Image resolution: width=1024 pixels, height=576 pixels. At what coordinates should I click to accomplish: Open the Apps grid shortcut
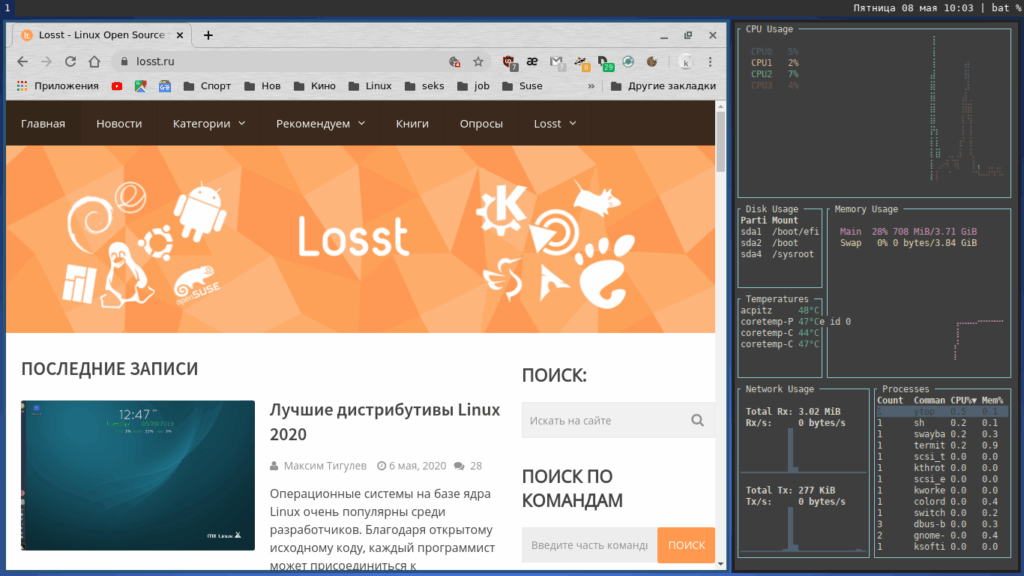coord(22,86)
